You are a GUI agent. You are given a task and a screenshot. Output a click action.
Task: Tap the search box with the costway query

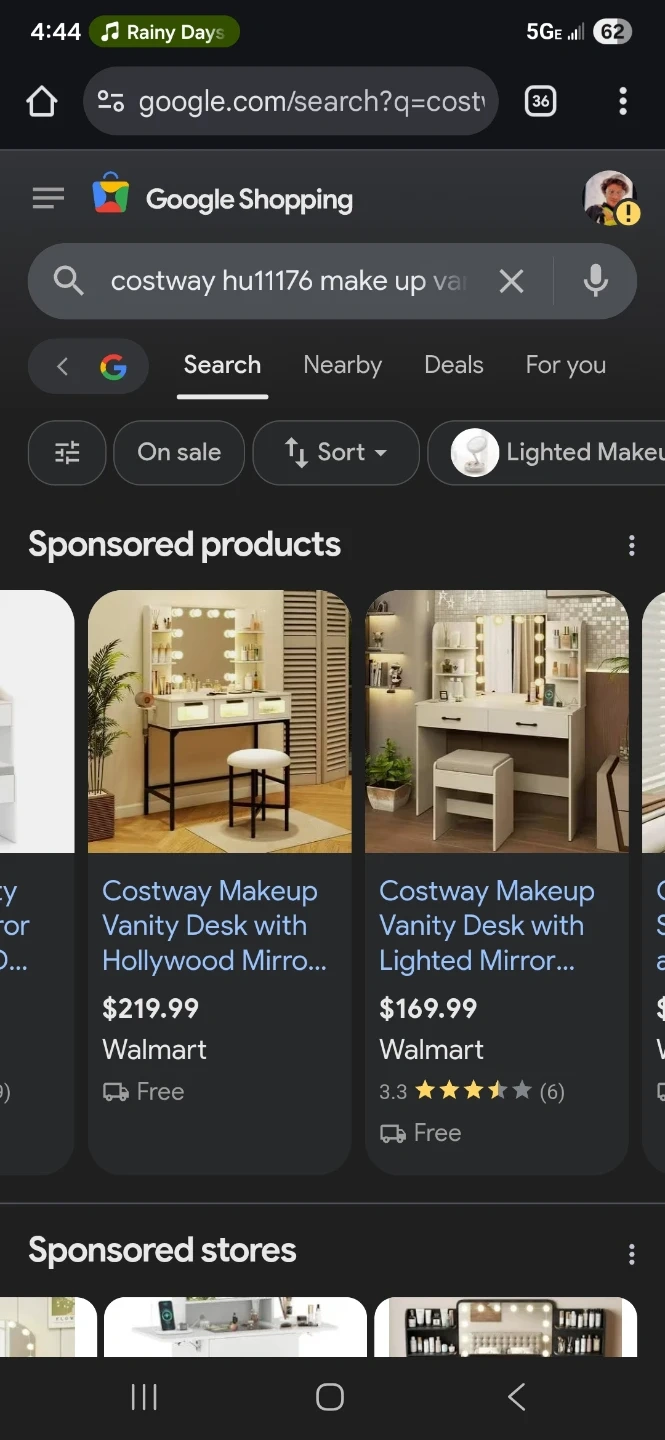coord(288,282)
